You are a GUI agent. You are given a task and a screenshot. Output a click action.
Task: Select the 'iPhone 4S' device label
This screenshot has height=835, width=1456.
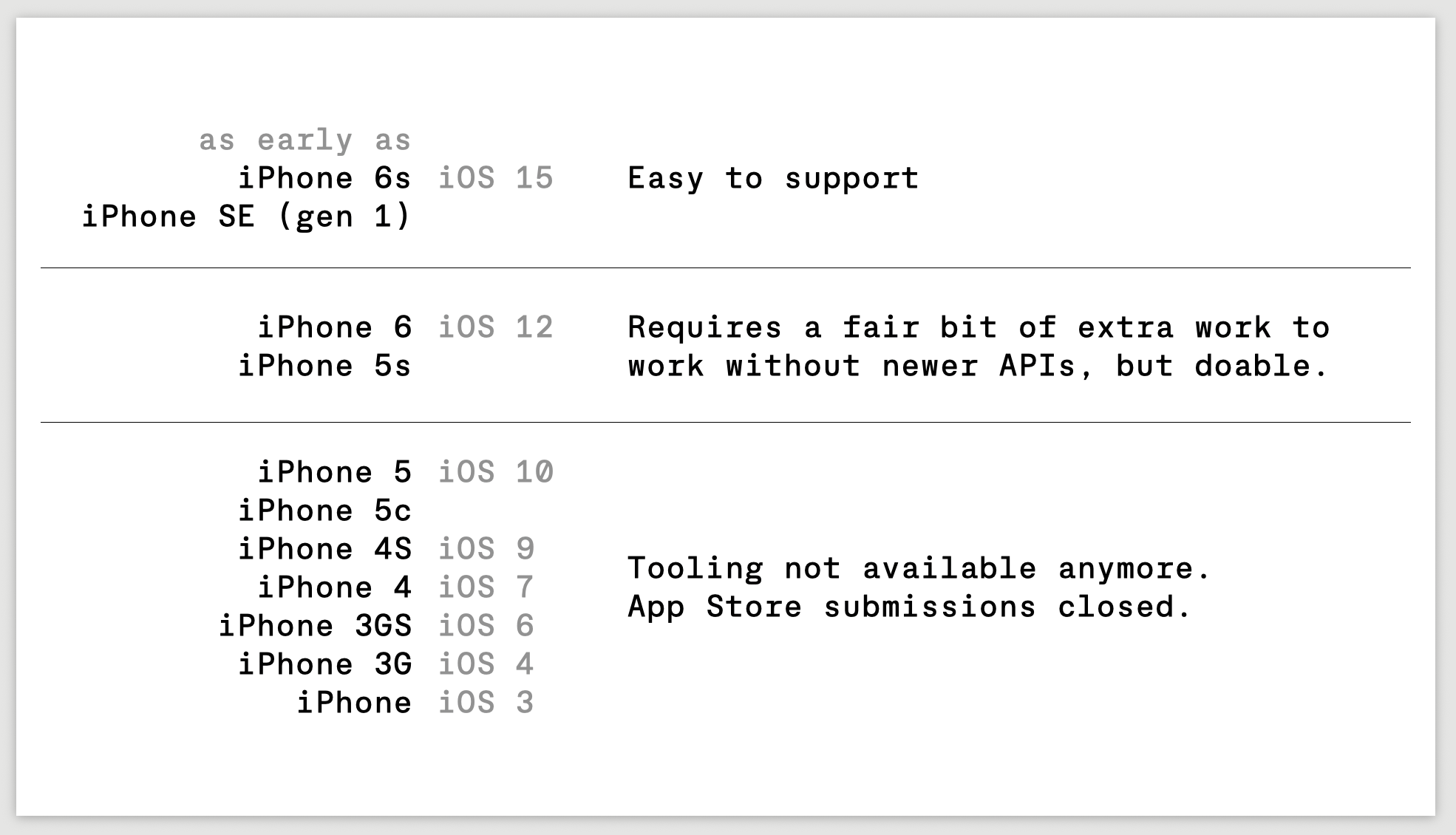tap(324, 549)
